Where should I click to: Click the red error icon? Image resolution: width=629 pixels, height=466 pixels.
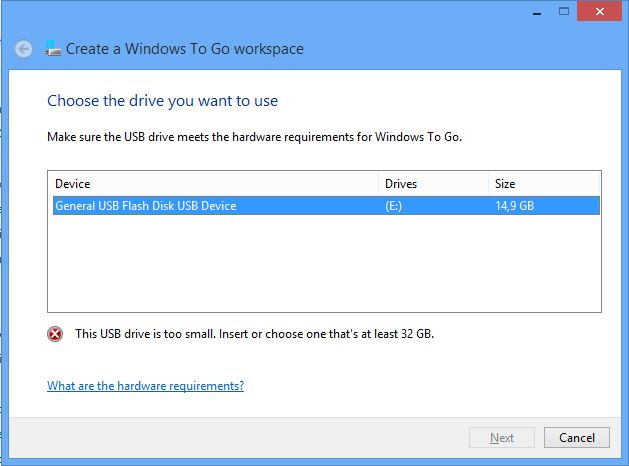(55, 334)
